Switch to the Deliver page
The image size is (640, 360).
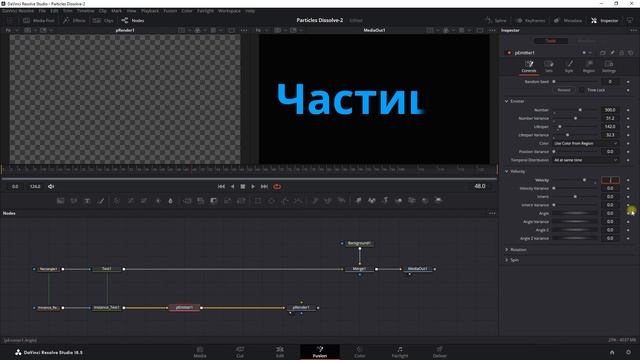[x=440, y=352]
